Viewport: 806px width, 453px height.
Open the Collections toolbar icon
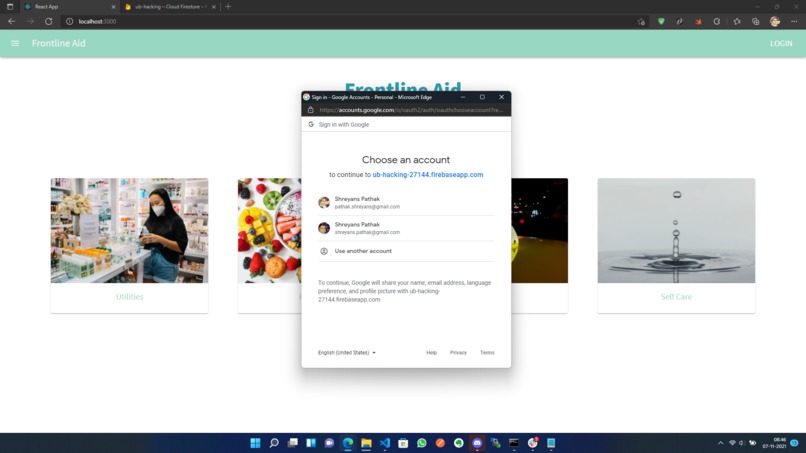(x=756, y=22)
